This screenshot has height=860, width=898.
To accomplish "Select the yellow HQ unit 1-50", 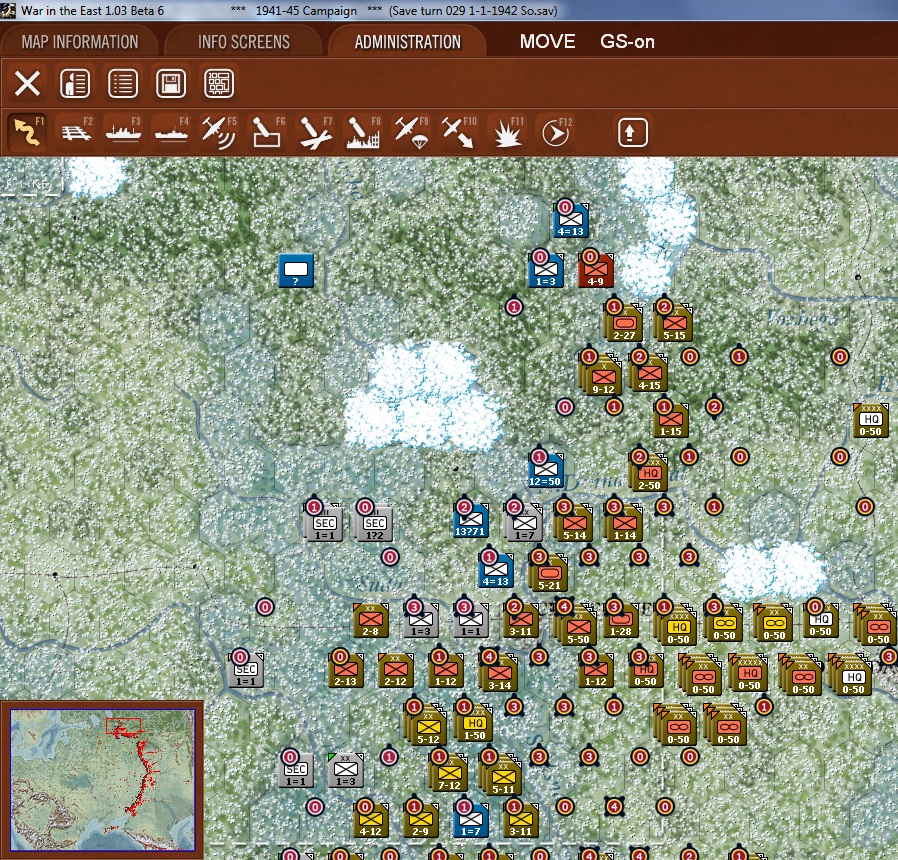I will (473, 723).
